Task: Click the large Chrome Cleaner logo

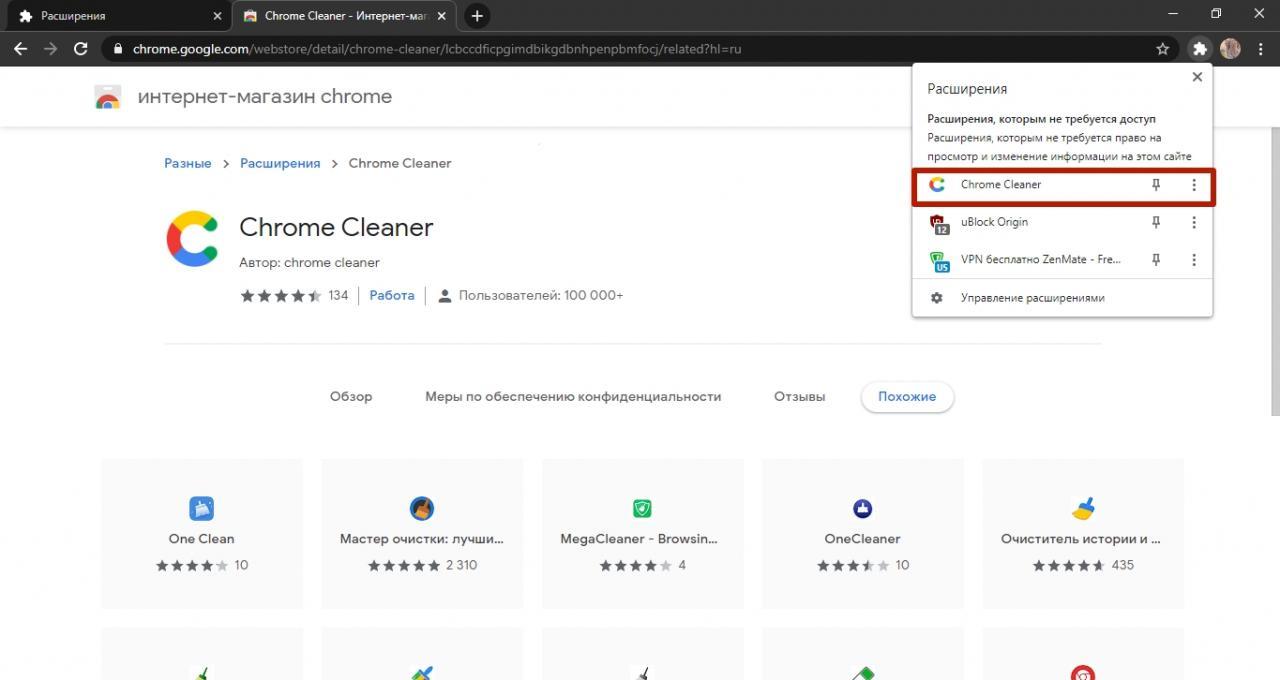Action: 193,239
